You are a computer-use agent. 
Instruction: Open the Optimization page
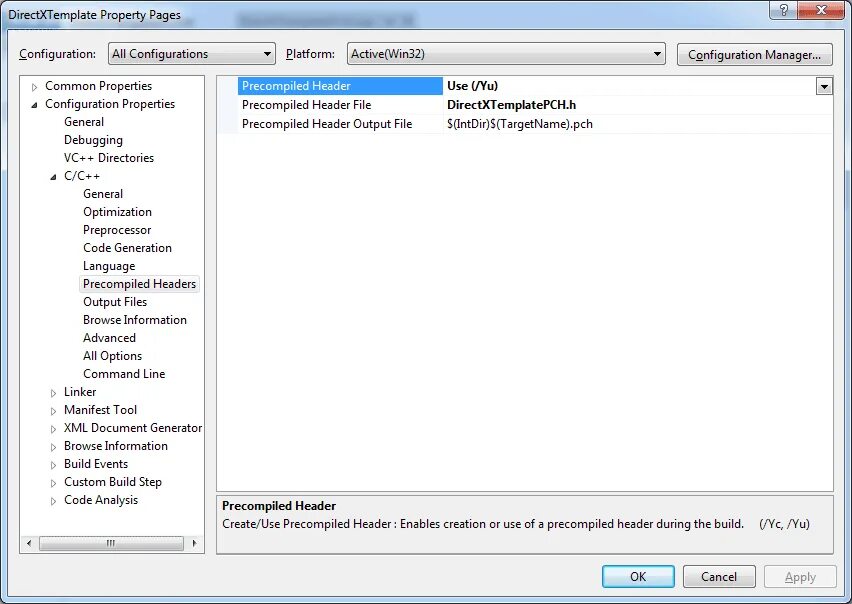117,211
